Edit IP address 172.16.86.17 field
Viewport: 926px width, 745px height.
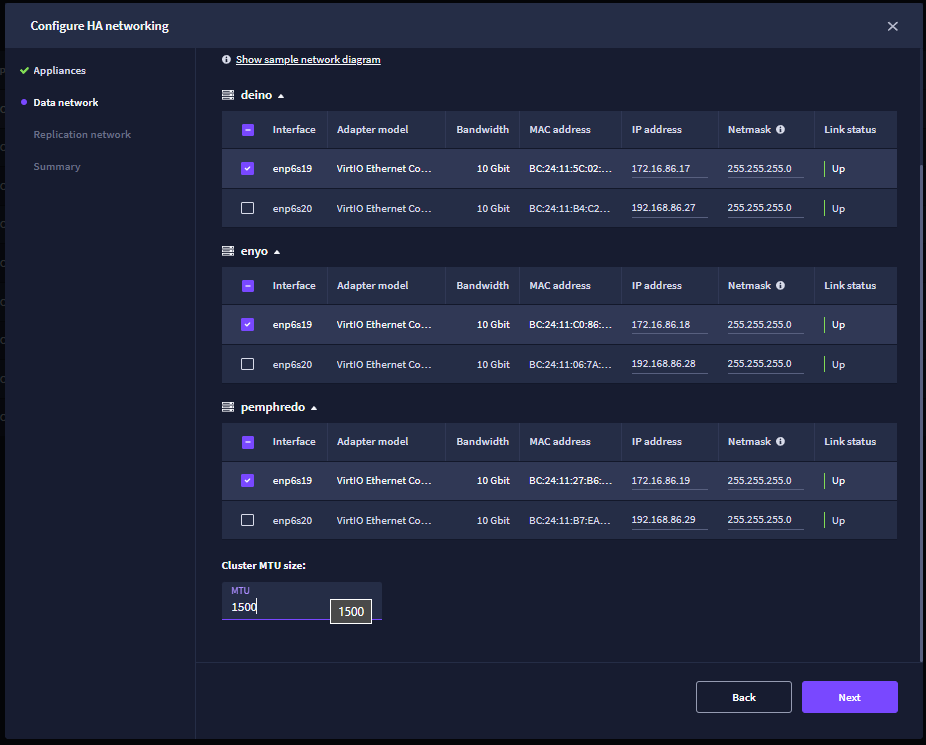669,169
